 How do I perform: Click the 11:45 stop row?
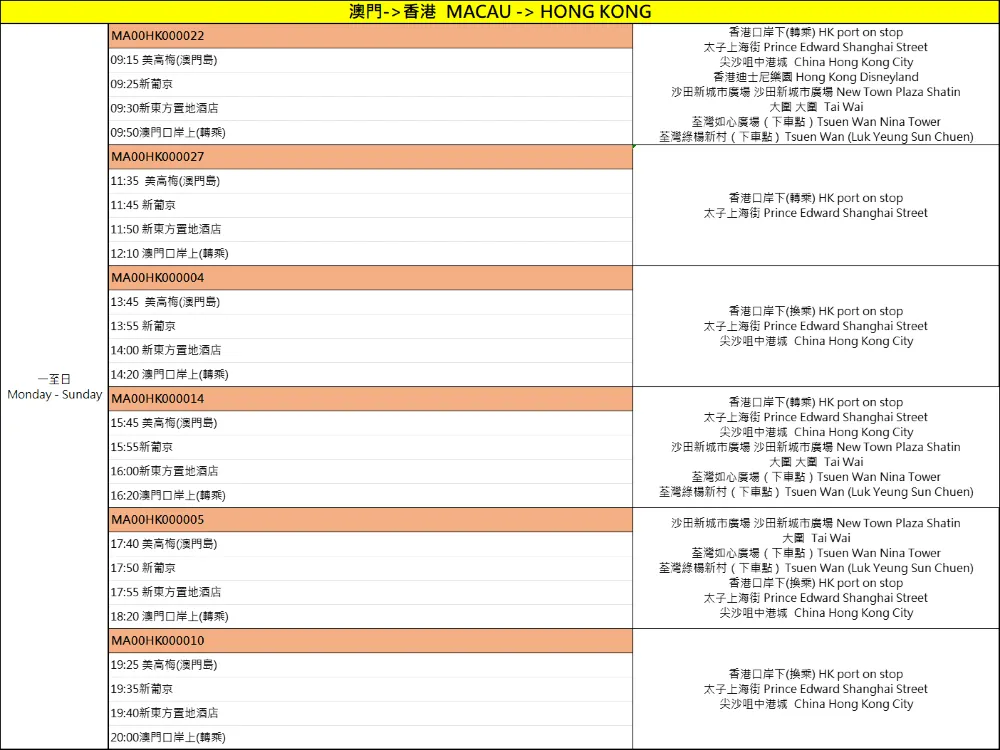pyautogui.click(x=371, y=205)
